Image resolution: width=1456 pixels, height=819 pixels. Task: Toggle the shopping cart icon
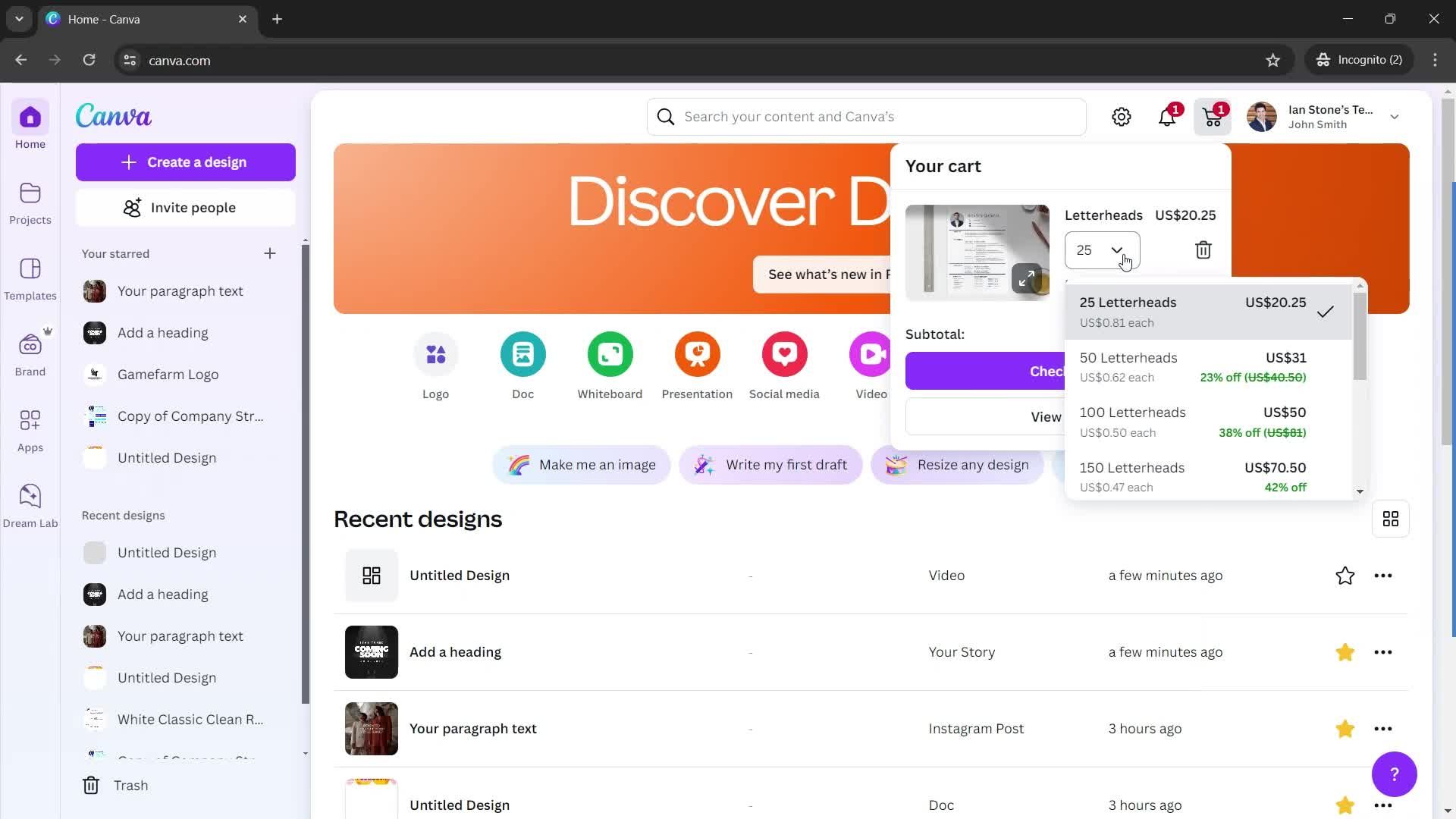point(1213,117)
